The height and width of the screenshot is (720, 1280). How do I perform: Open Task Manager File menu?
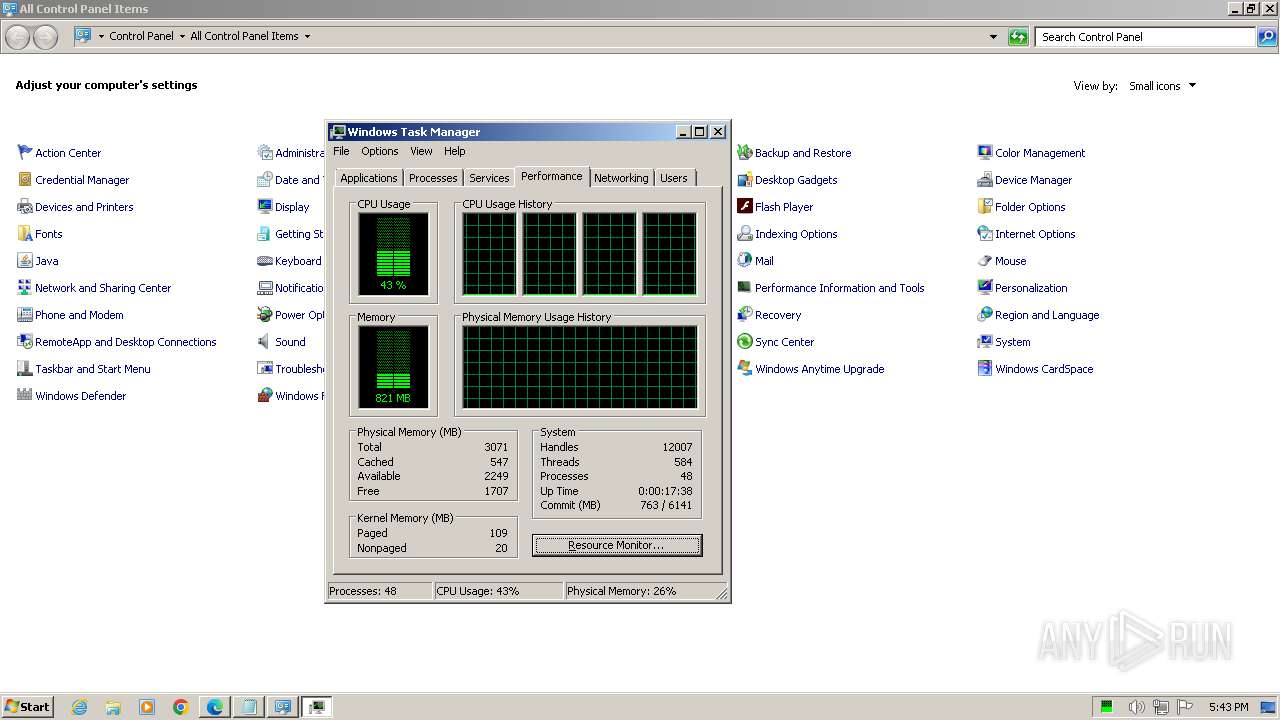click(341, 151)
